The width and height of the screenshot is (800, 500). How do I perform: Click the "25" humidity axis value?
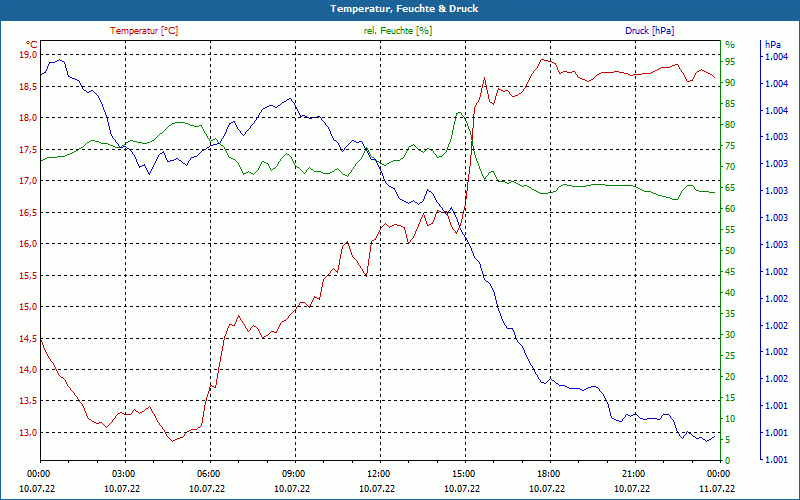[730, 356]
